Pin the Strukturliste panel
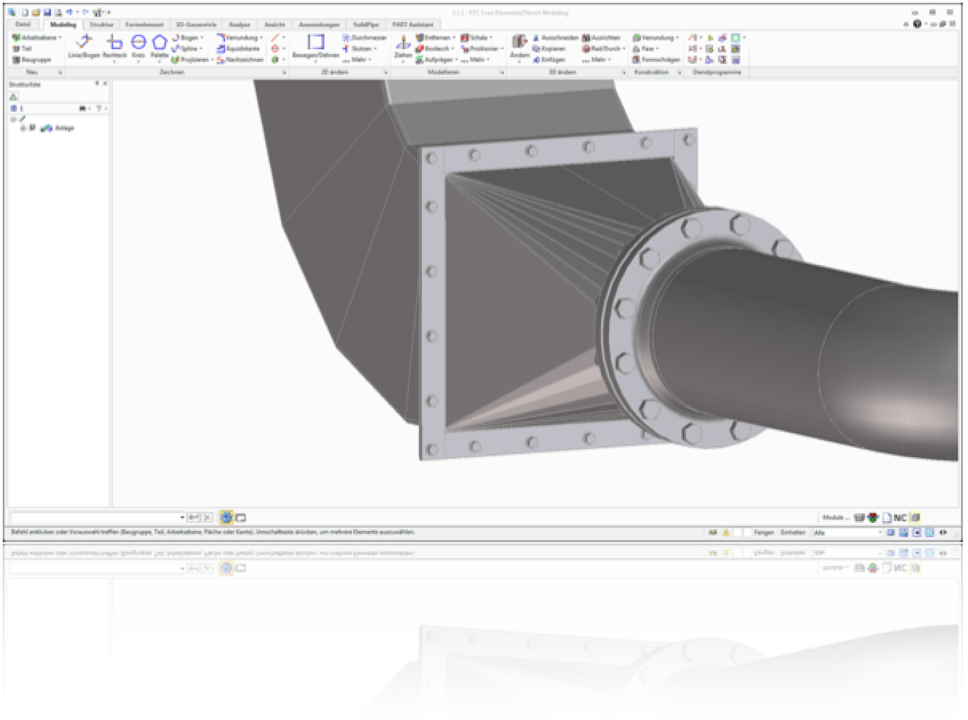 [97, 83]
